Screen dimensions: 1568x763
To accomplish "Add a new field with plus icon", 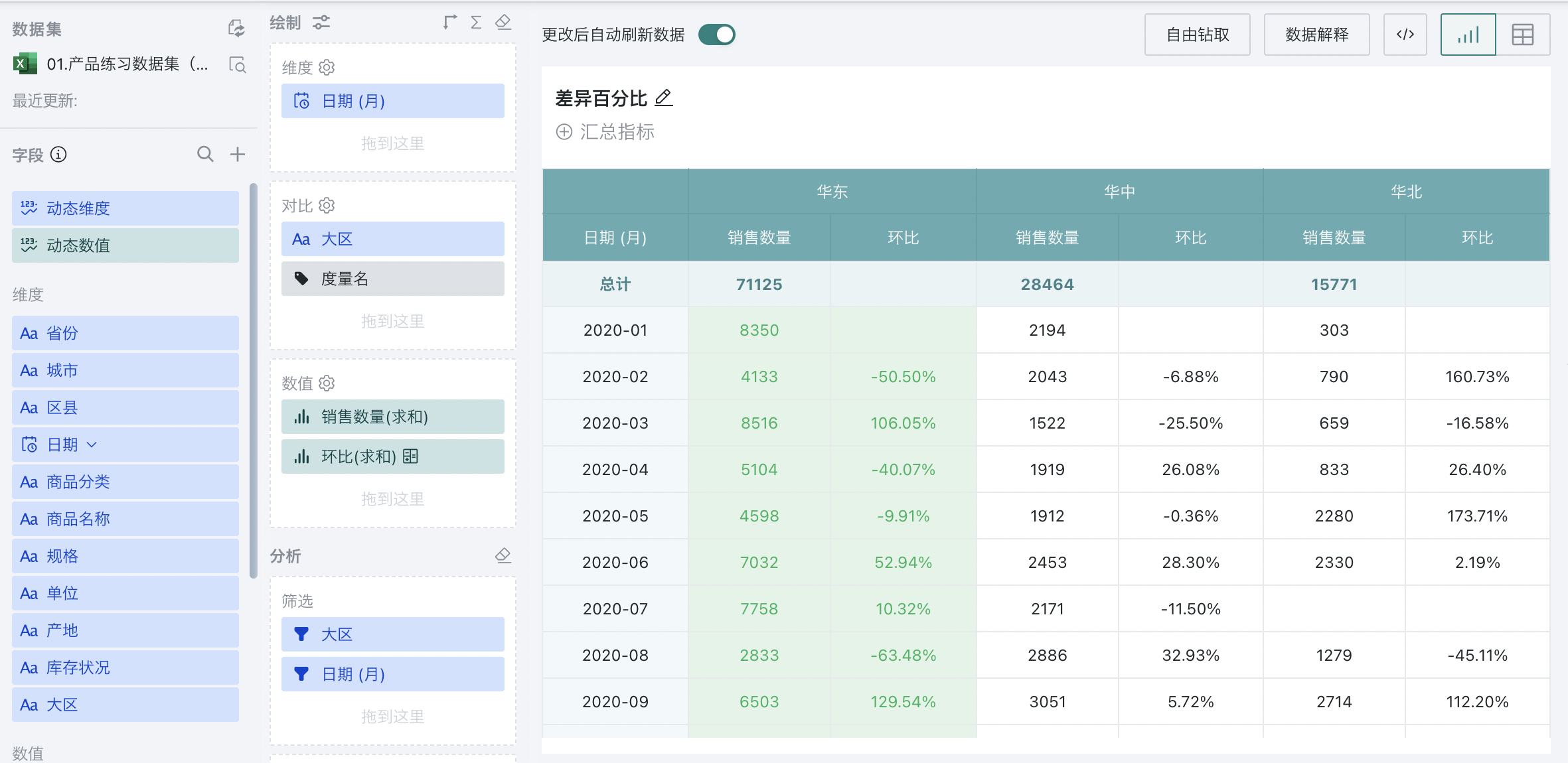I will click(x=238, y=155).
